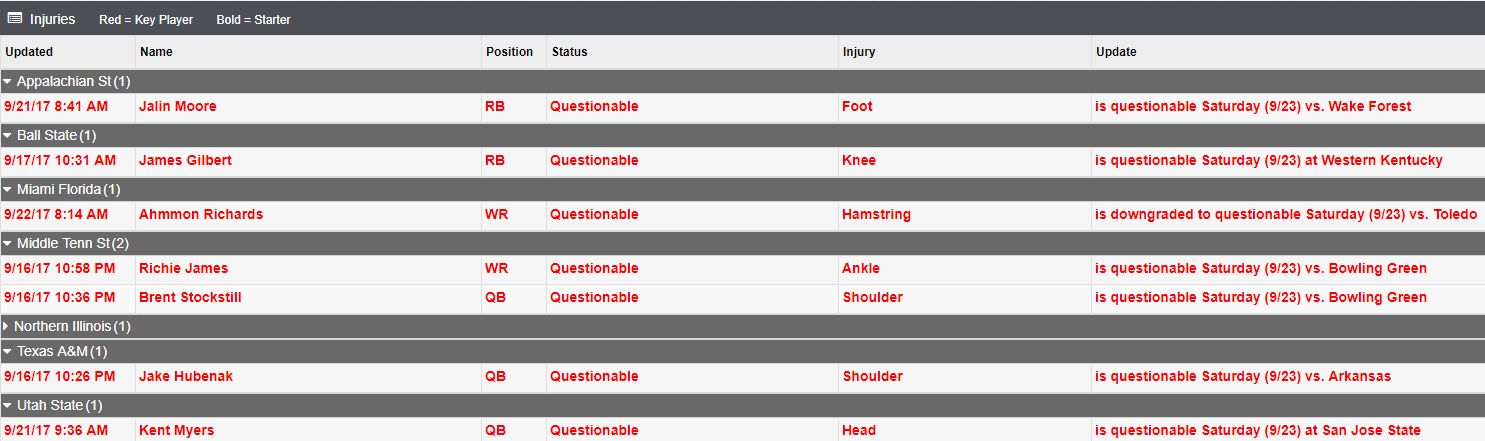The width and height of the screenshot is (1485, 441).
Task: Open Brent Stockstill's injury row
Action: 742,298
